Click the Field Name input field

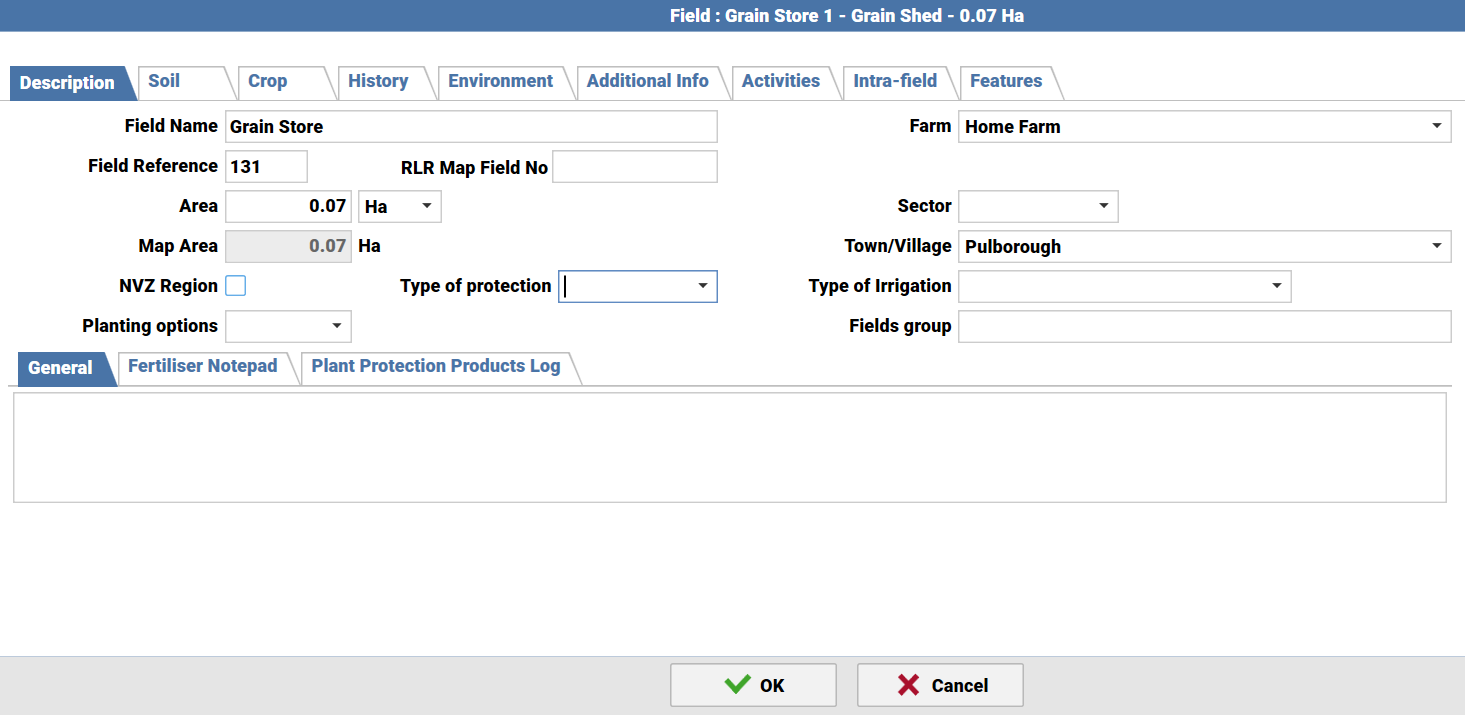[470, 127]
